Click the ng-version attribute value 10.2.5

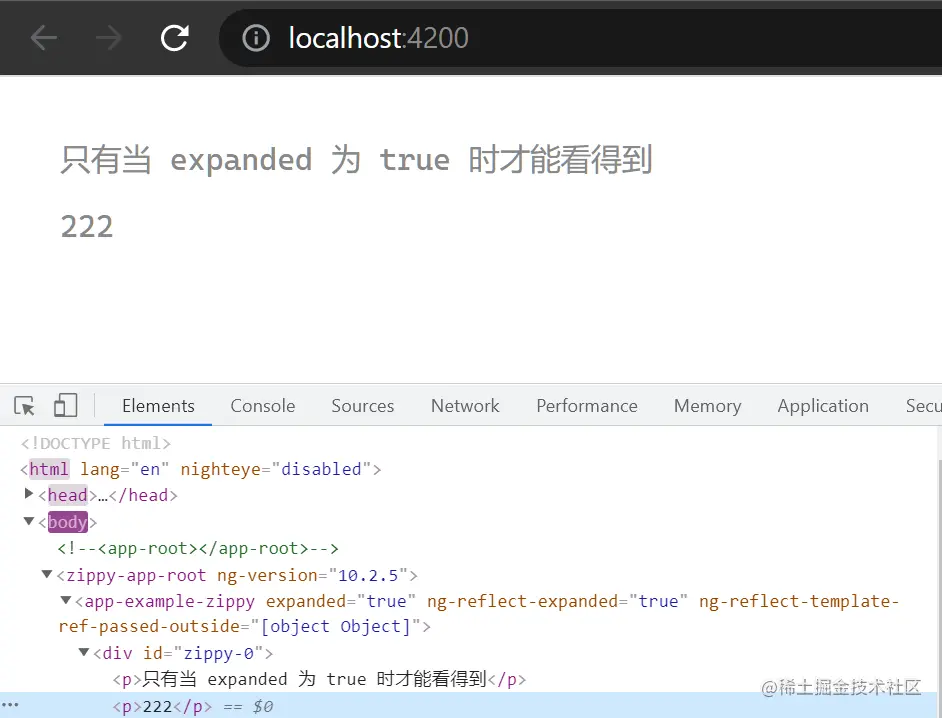point(368,576)
